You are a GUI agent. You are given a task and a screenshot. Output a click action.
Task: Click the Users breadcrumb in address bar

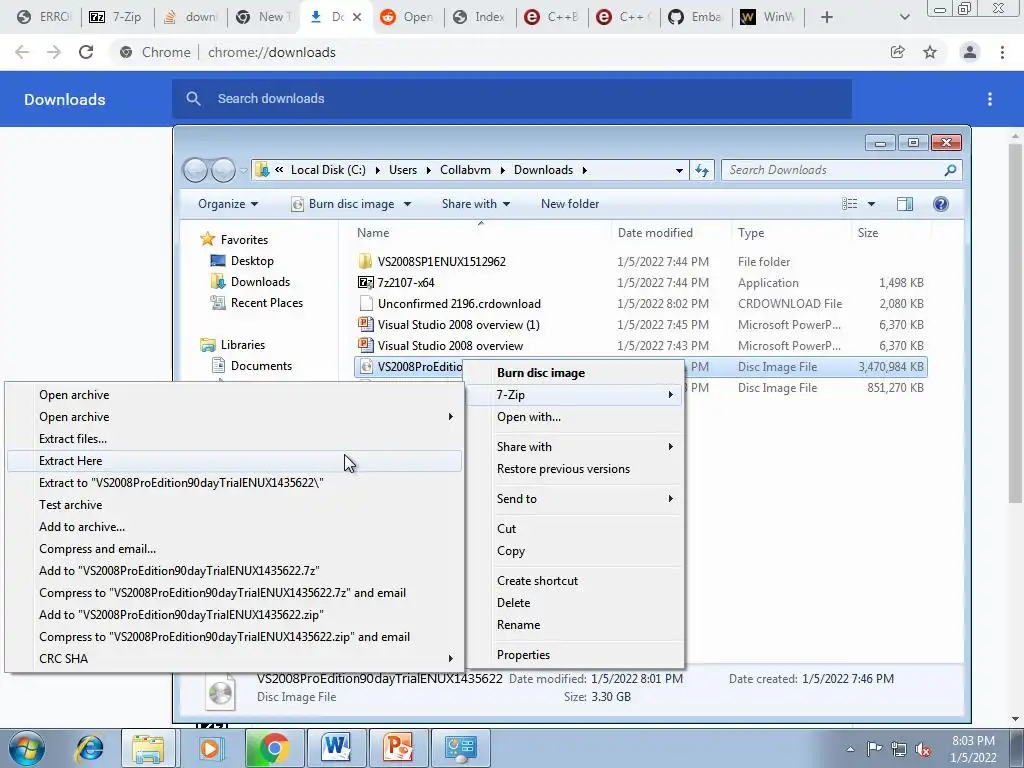pos(403,170)
